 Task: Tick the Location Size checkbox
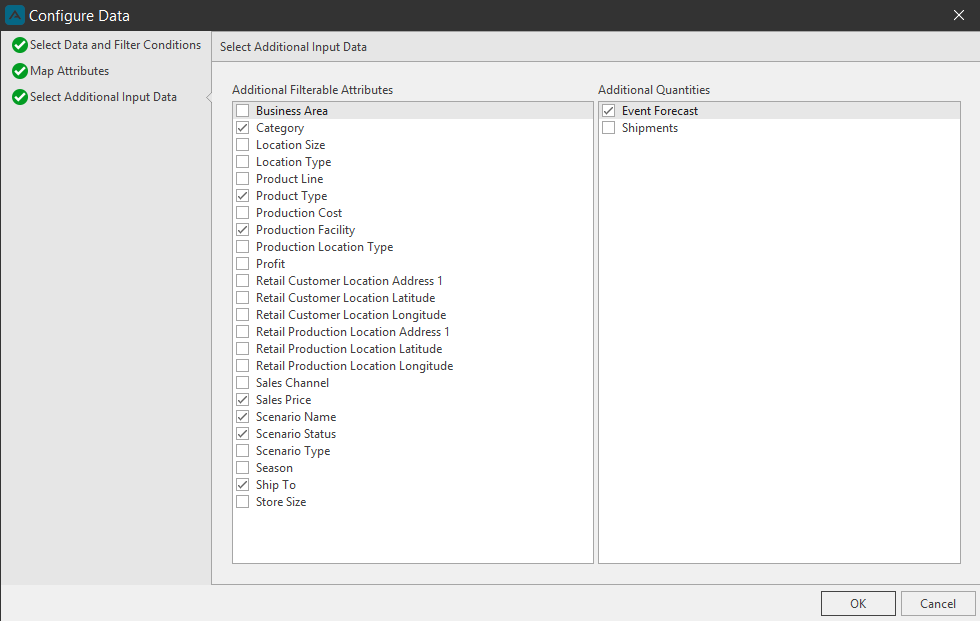242,145
